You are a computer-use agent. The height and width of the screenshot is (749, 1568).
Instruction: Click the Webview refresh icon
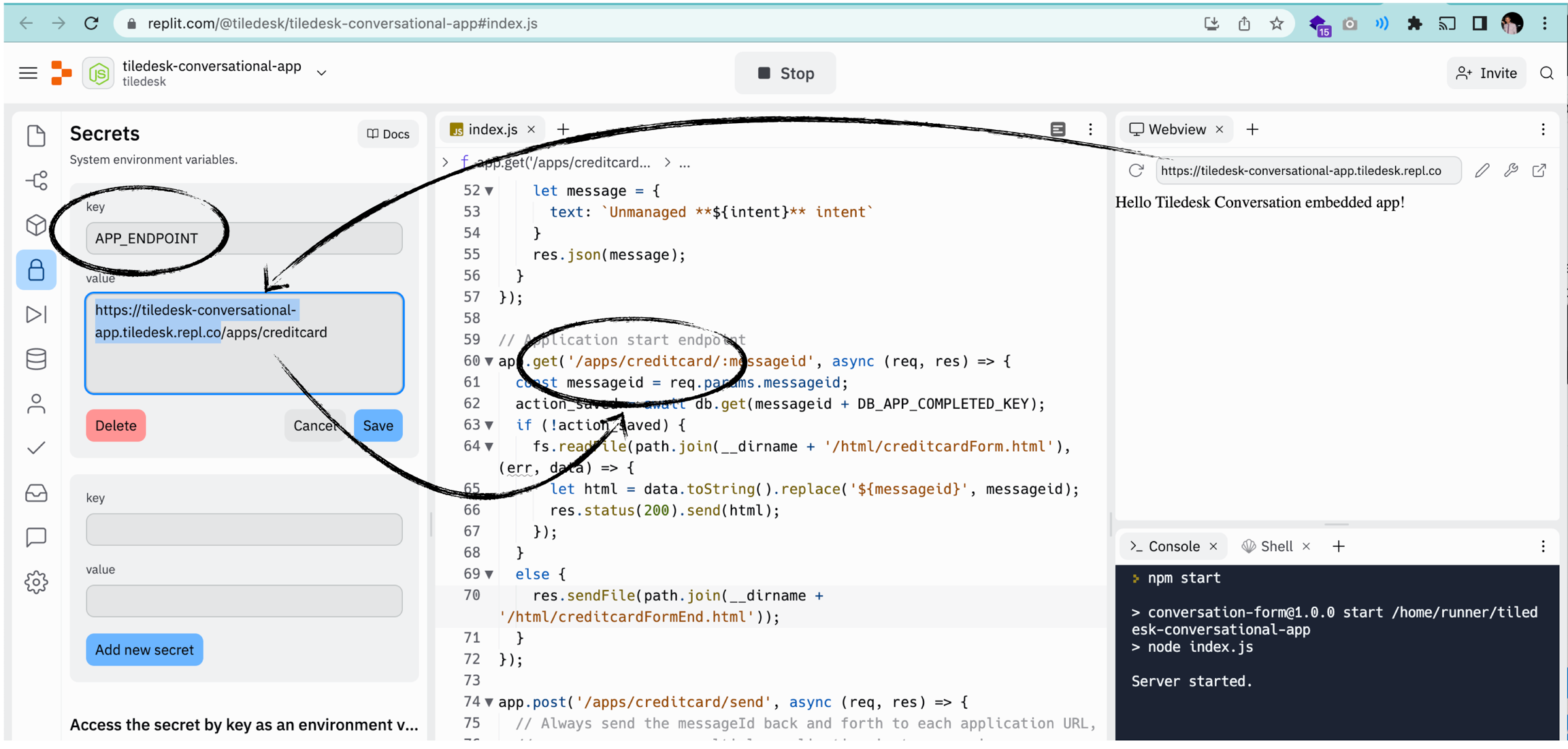point(1136,171)
